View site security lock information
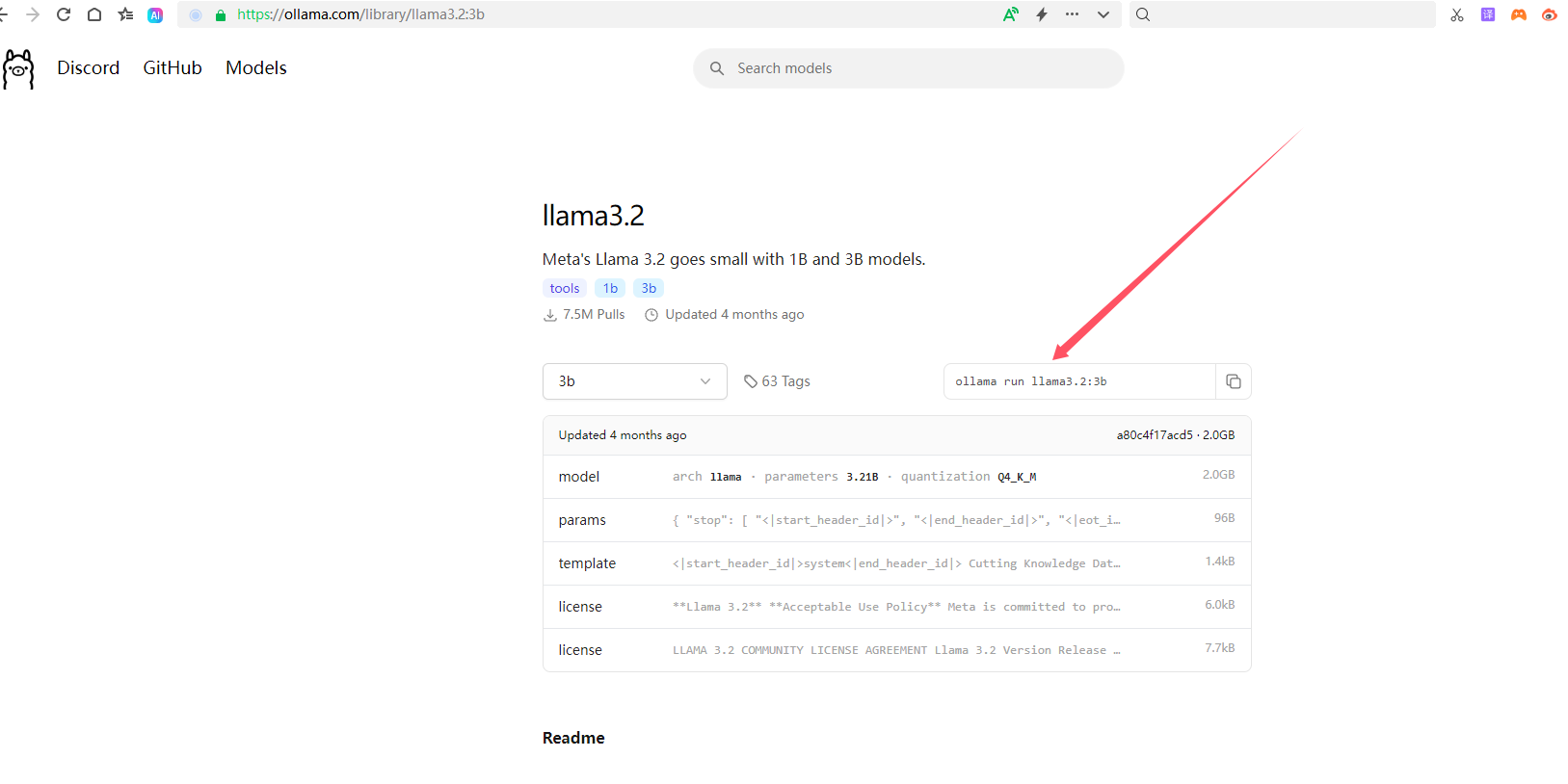 (x=221, y=14)
